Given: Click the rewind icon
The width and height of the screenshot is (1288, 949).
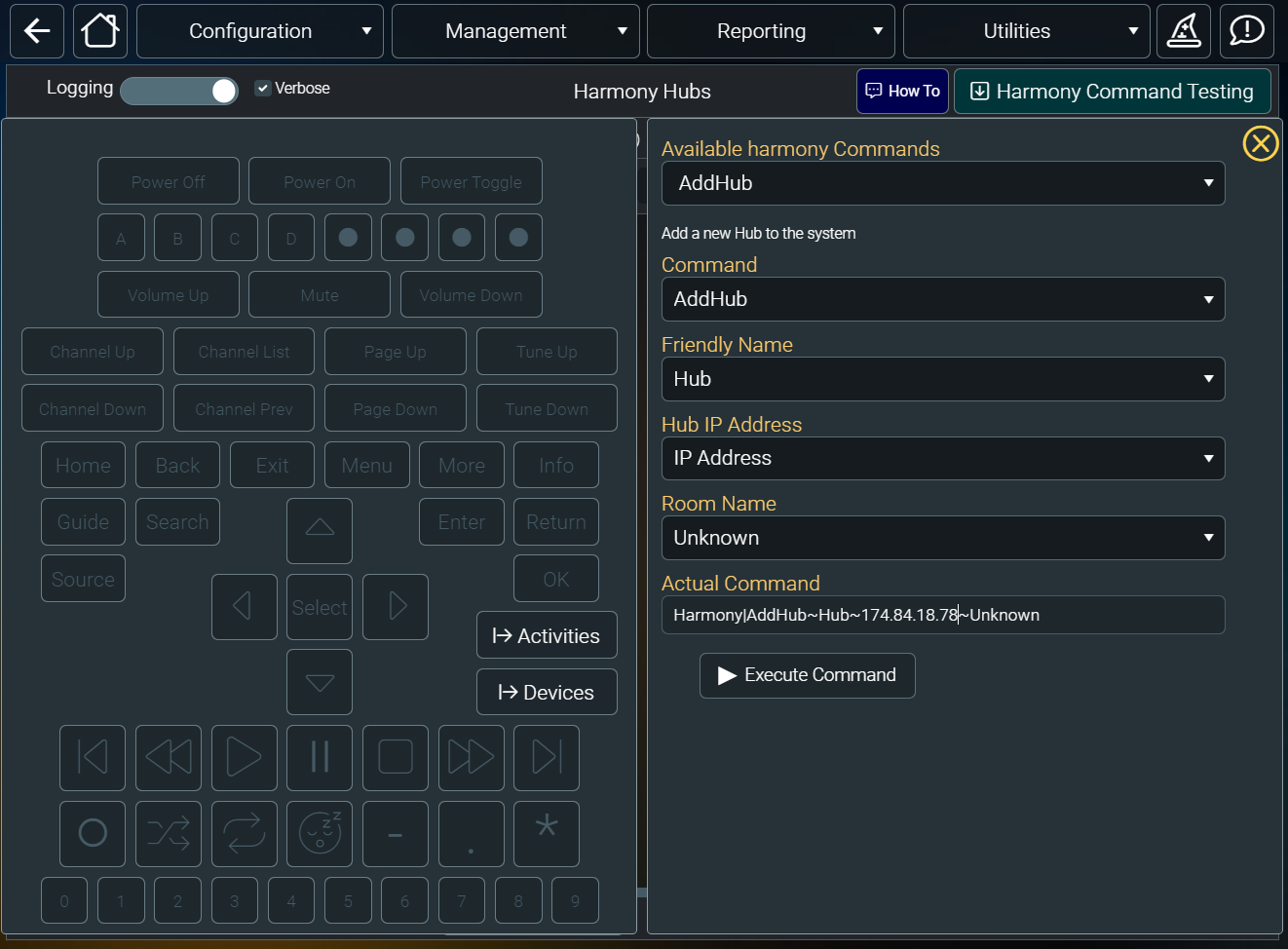Looking at the screenshot, I should click(169, 758).
